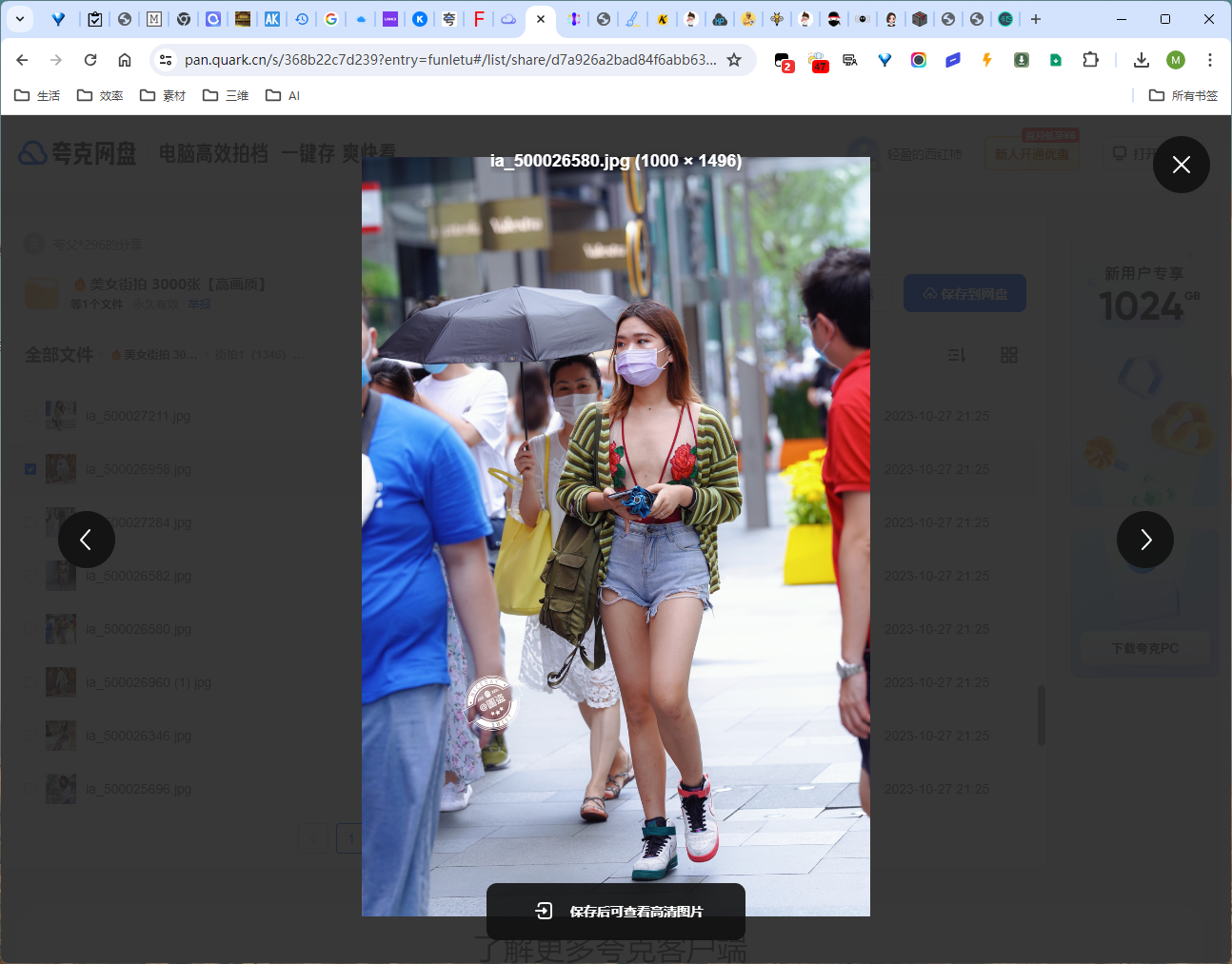Screen dimensions: 1232x964
Task: Bookmark this page with the star icon
Action: coord(734,60)
